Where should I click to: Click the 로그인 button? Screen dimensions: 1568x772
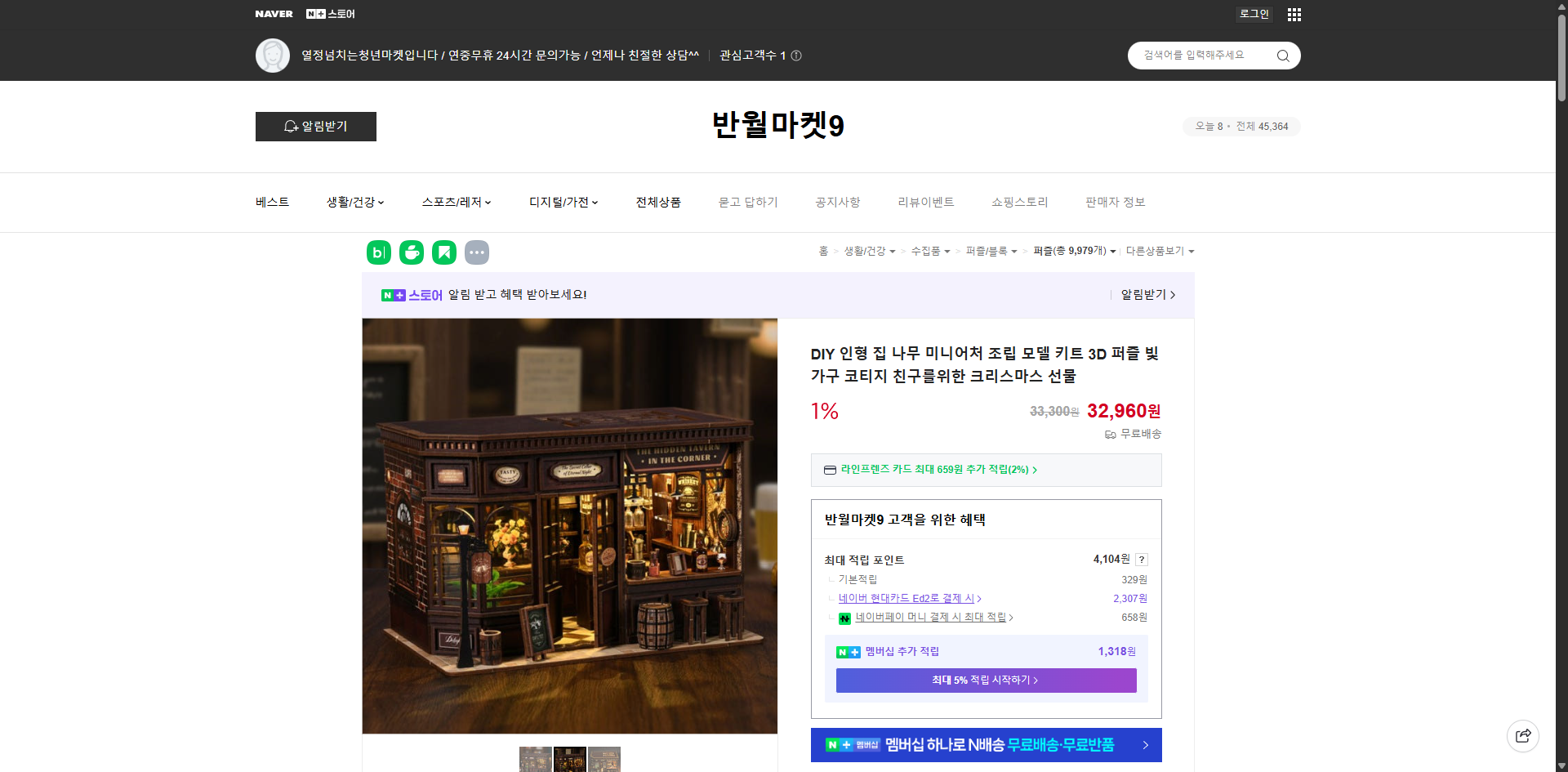[1254, 14]
